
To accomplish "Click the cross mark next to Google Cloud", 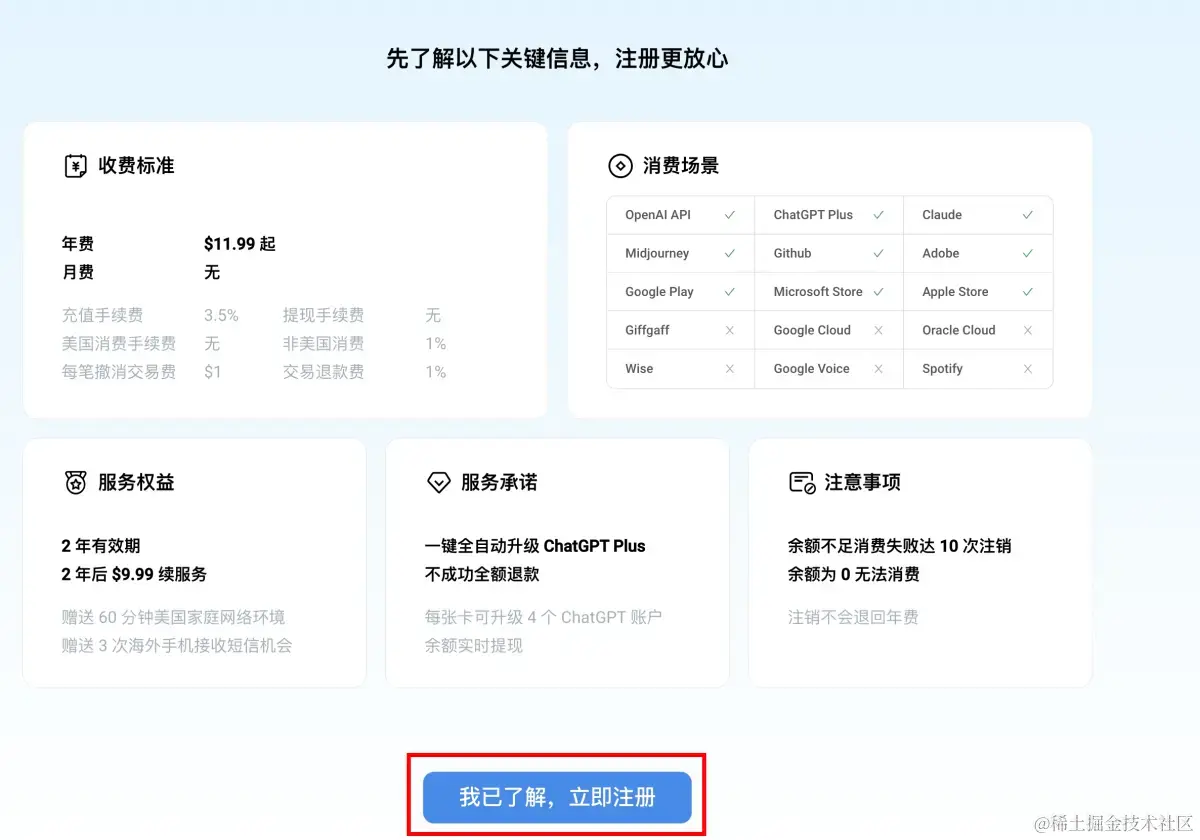I will coord(878,330).
